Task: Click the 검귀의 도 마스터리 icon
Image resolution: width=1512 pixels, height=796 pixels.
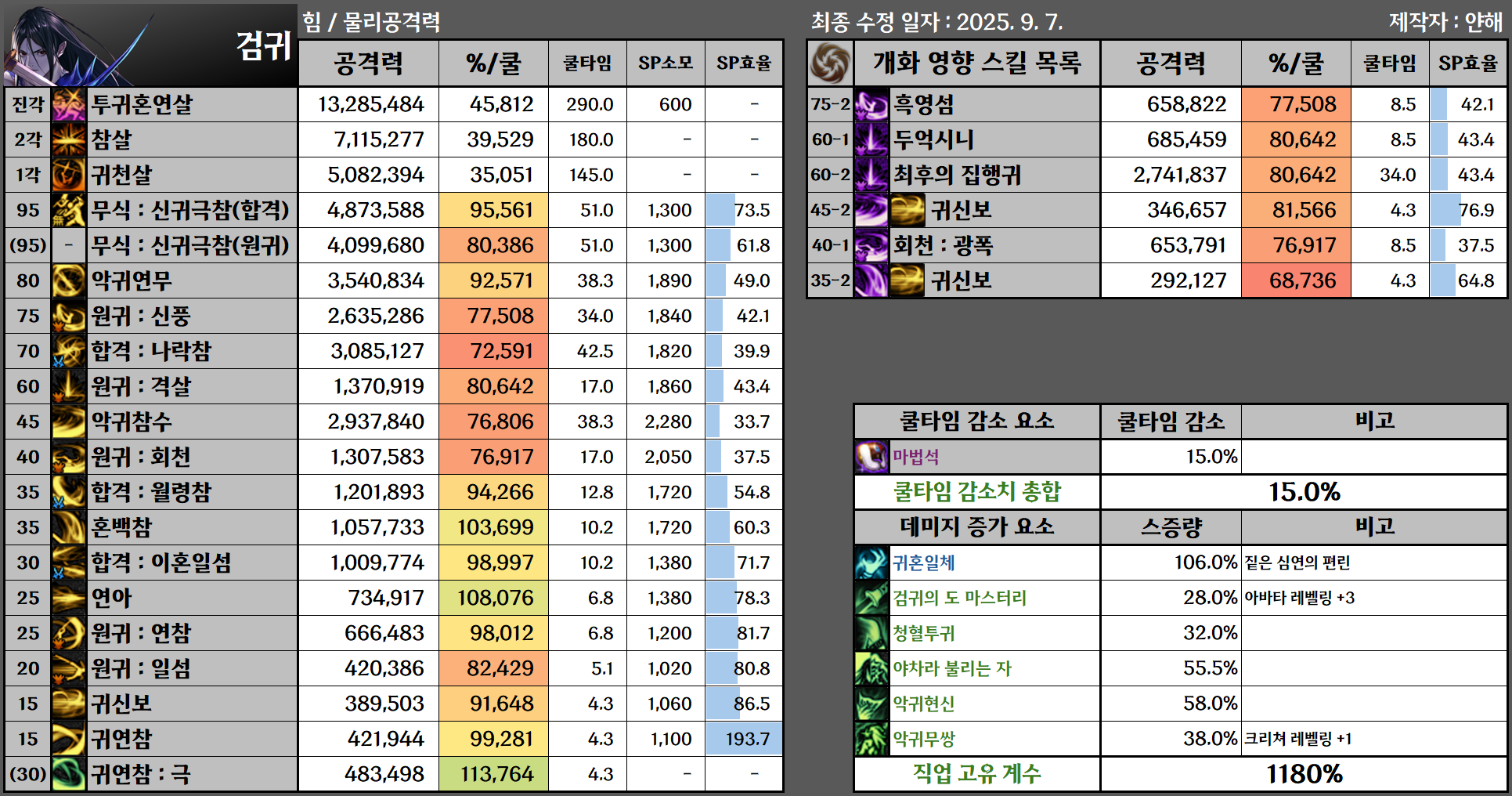Action: pyautogui.click(x=872, y=598)
